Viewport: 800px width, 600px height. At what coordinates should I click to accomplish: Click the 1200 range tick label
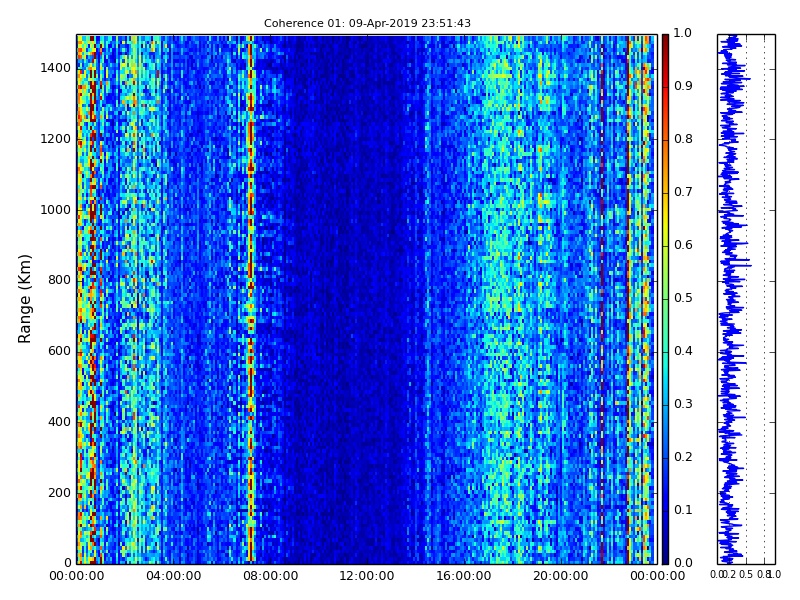click(x=56, y=139)
